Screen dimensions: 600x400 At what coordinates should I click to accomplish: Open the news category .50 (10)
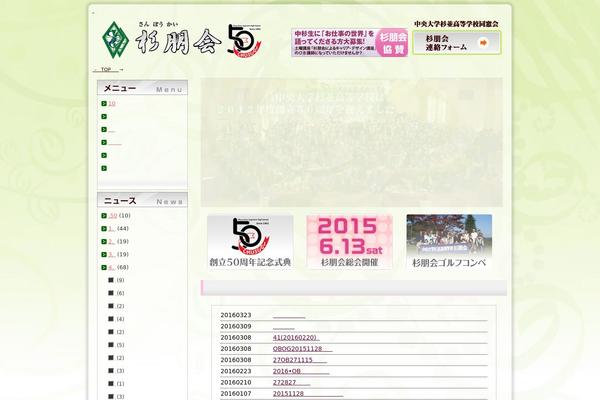tap(113, 216)
